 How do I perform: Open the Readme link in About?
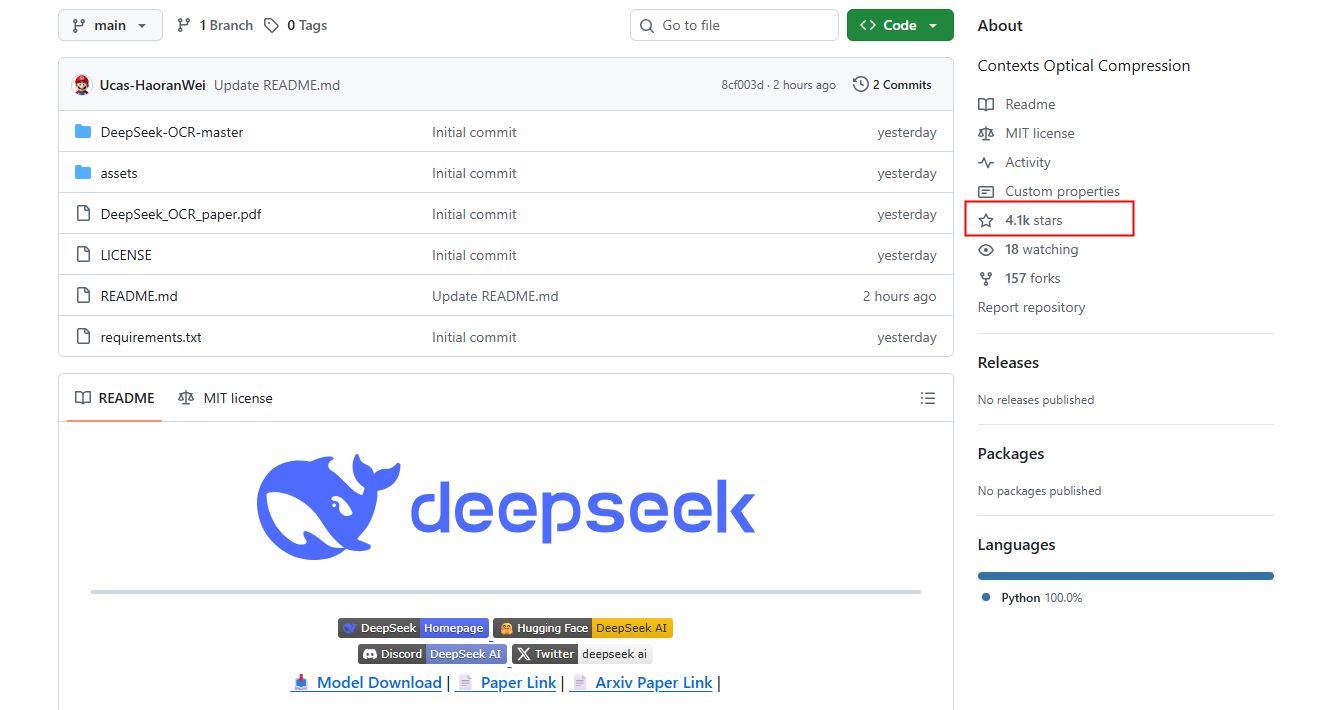point(1030,104)
